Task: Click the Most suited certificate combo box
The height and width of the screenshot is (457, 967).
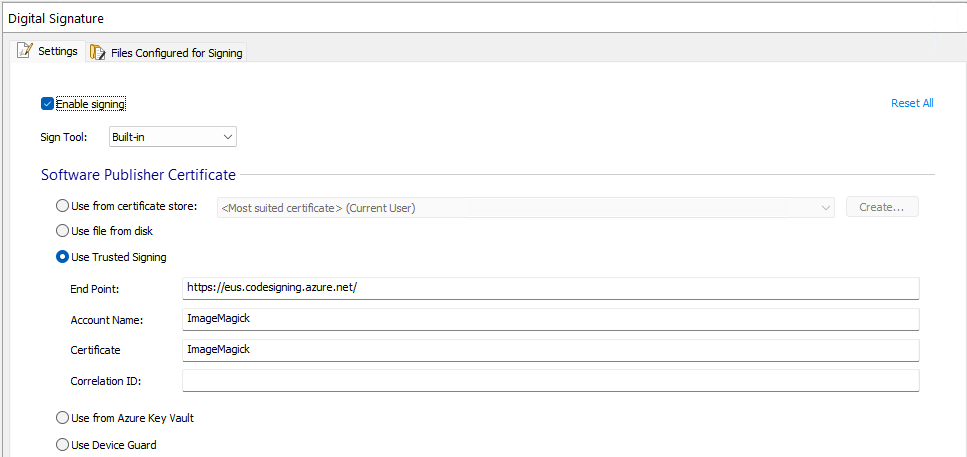Action: [520, 208]
